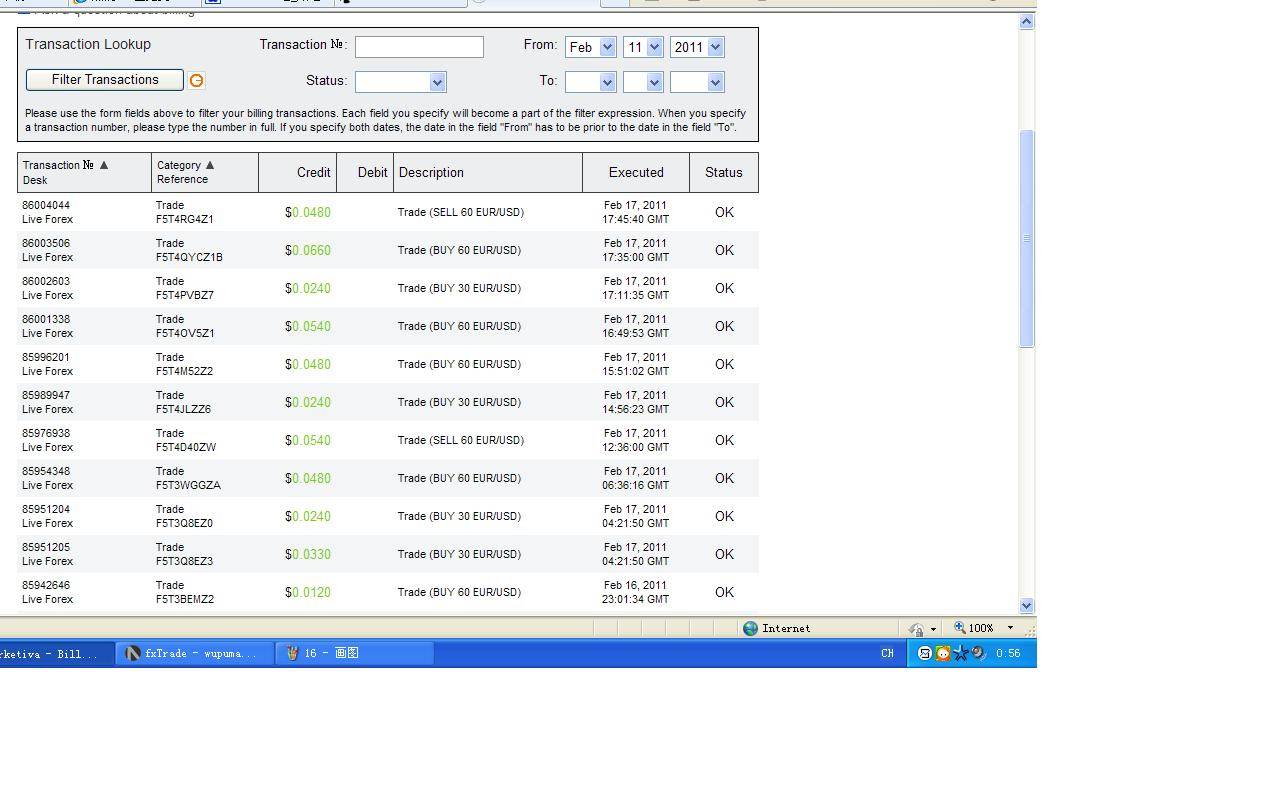
Task: Select transaction number 85942646
Action: (46, 585)
